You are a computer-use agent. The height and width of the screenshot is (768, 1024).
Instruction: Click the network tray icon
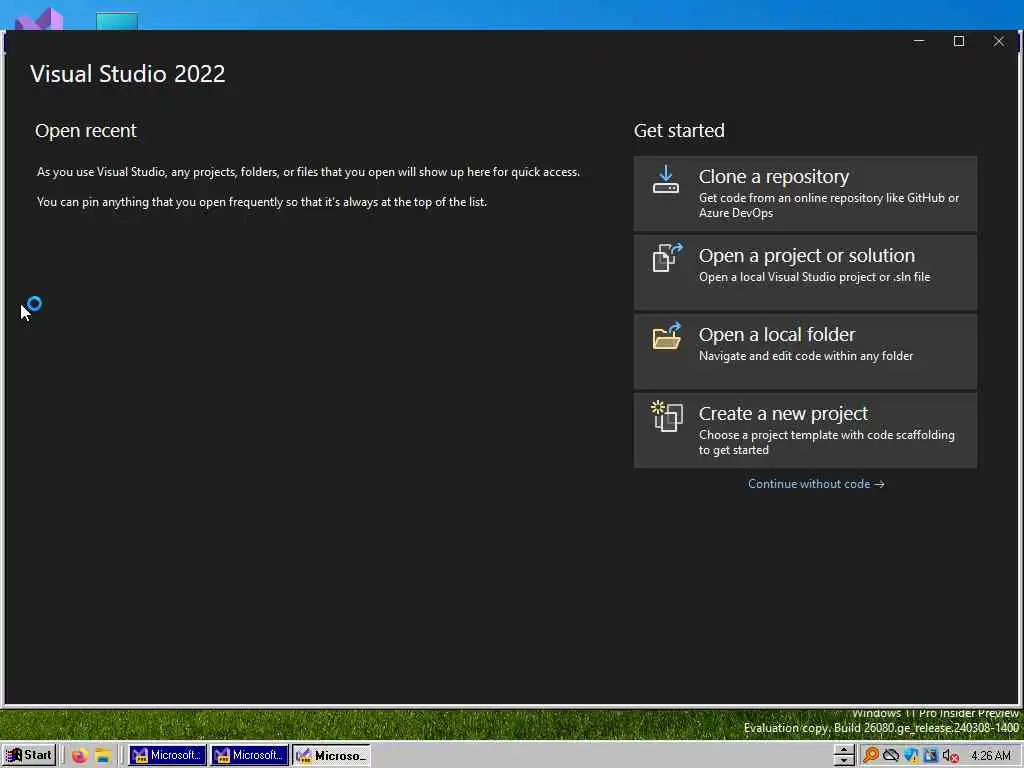click(931, 756)
